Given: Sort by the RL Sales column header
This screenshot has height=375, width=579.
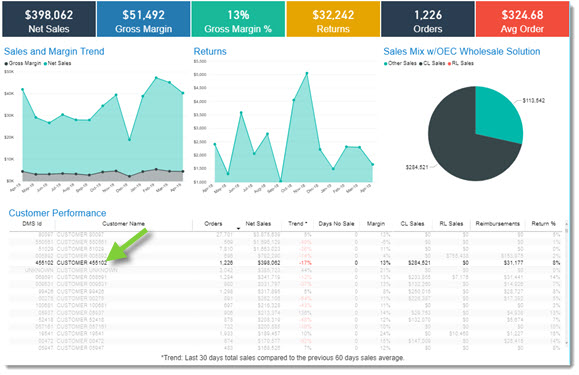Looking at the screenshot, I should point(451,224).
